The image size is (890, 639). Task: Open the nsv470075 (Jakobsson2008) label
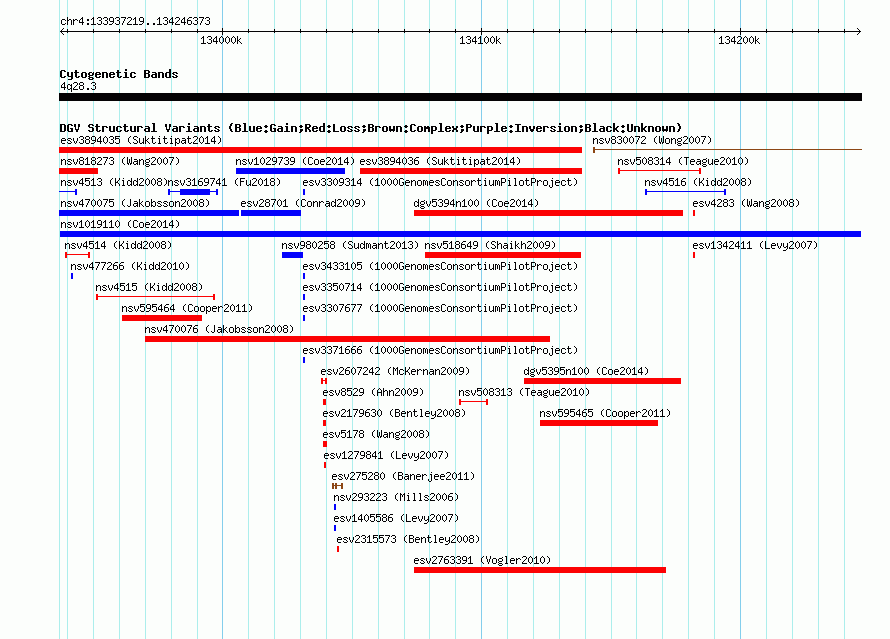click(135, 203)
